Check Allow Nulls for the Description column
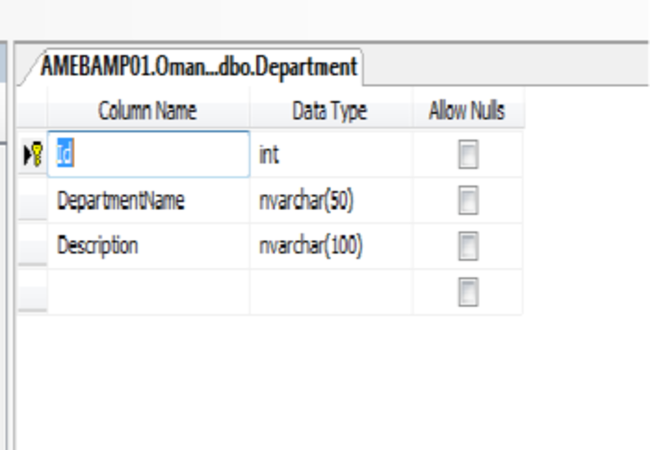Viewport: 650px width, 450px height. click(x=467, y=246)
